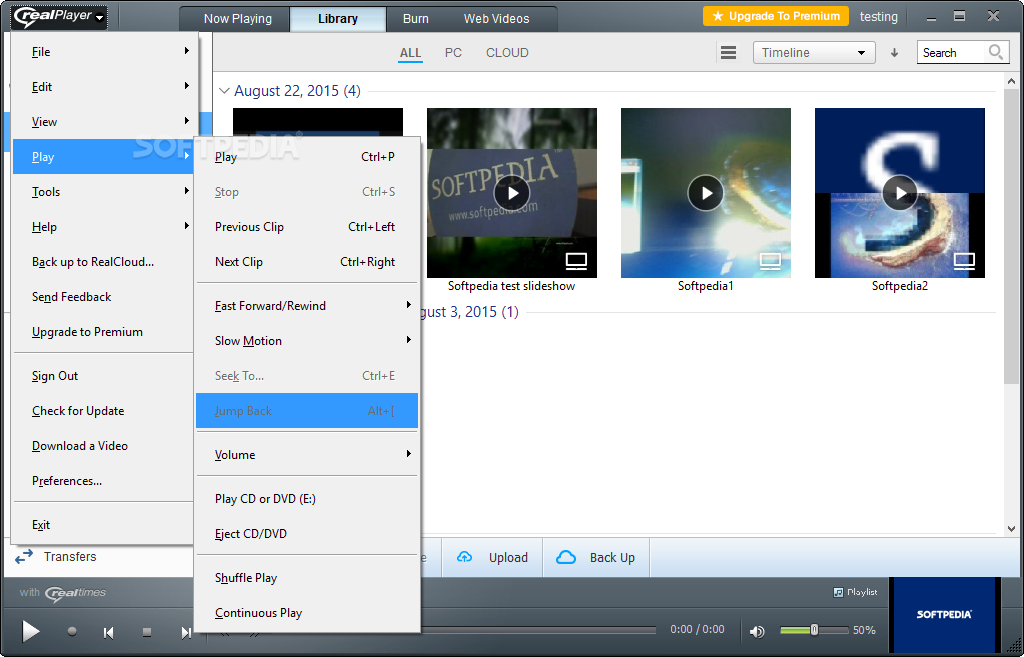Choose Exit from the menu
Screen dimensions: 1024x657
pos(103,525)
